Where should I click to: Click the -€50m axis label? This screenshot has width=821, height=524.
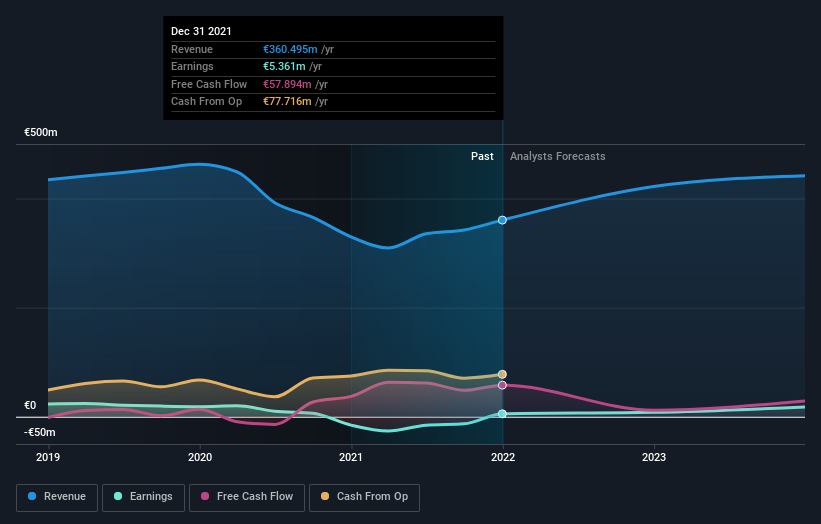40,432
